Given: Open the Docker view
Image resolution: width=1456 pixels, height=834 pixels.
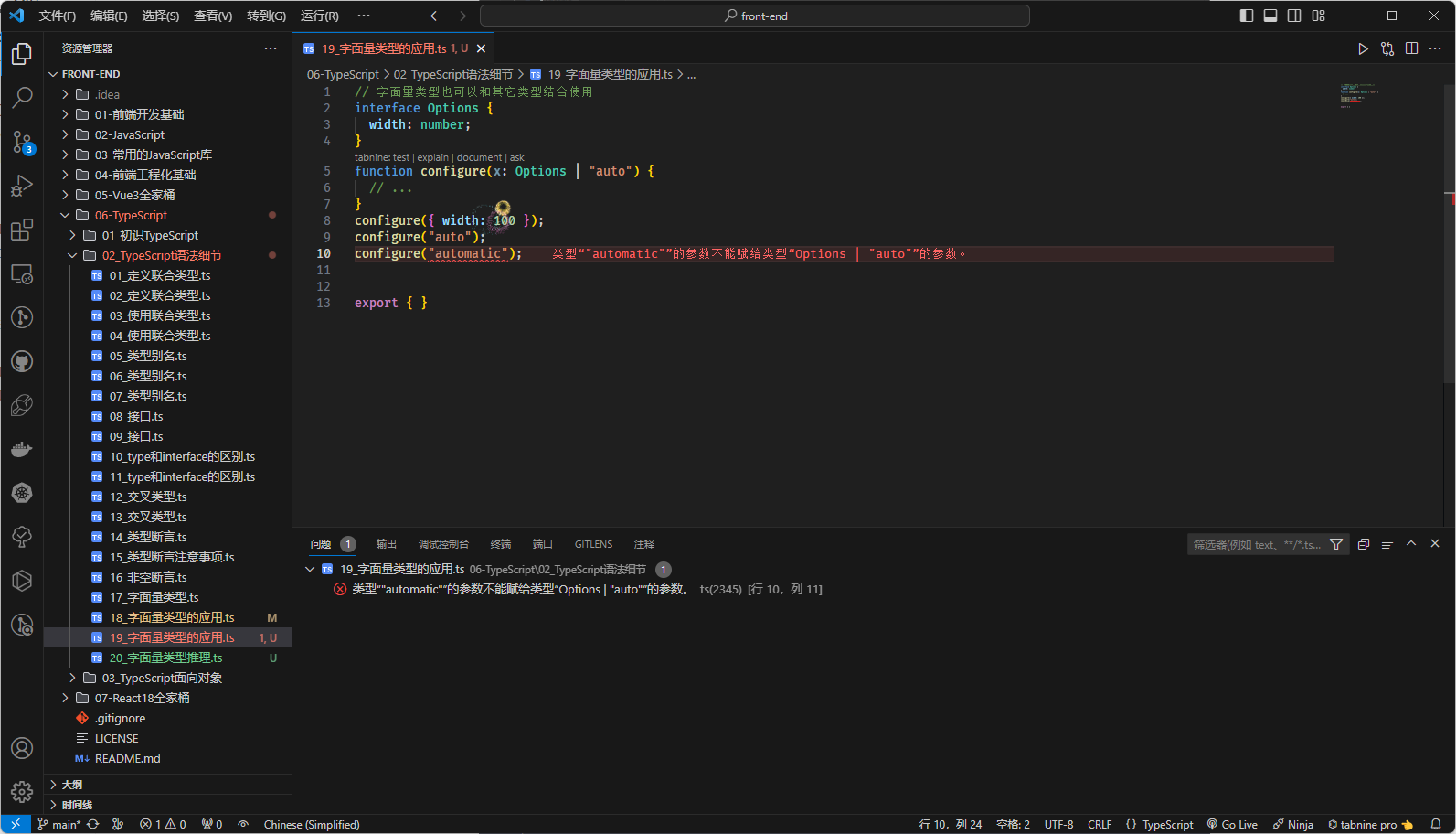Looking at the screenshot, I should click(22, 449).
